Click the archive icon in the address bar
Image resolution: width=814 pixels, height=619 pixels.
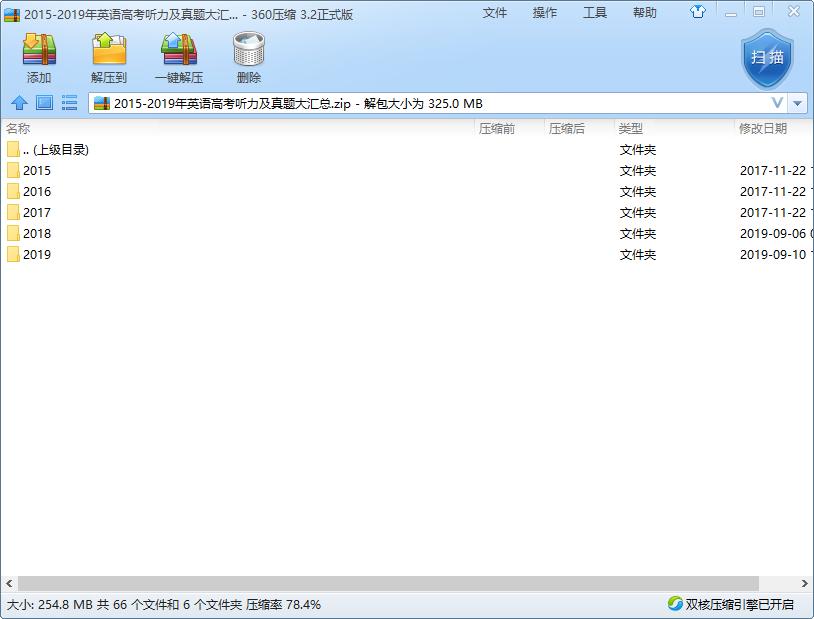(x=103, y=103)
